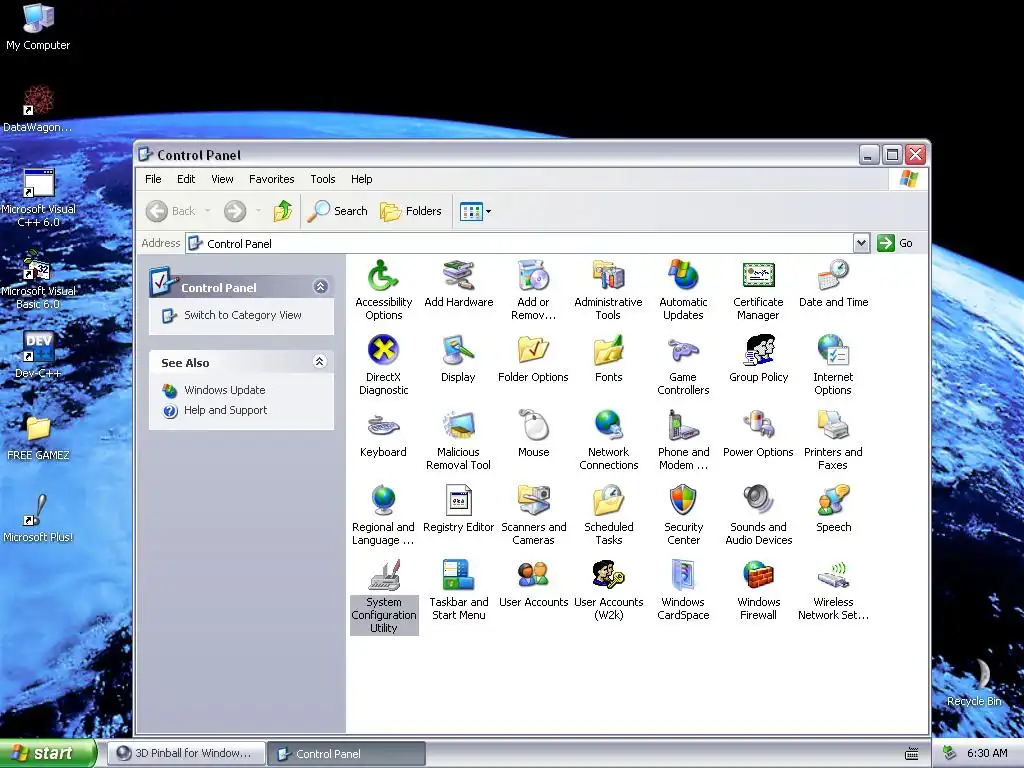Open Taskbar and Start Menu icon

click(x=458, y=590)
